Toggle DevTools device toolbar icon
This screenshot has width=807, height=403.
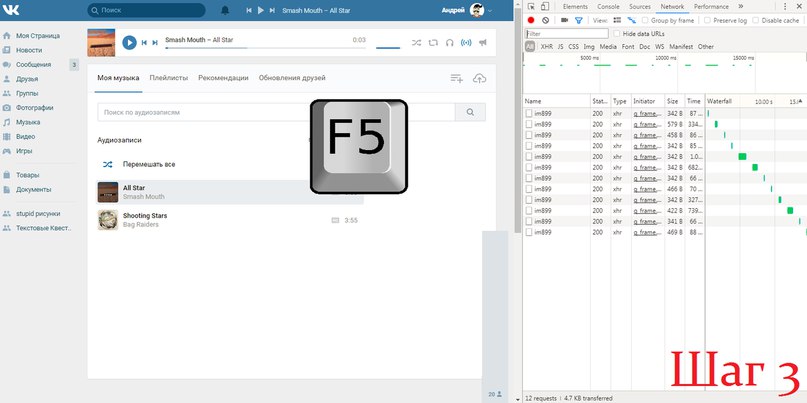click(545, 7)
